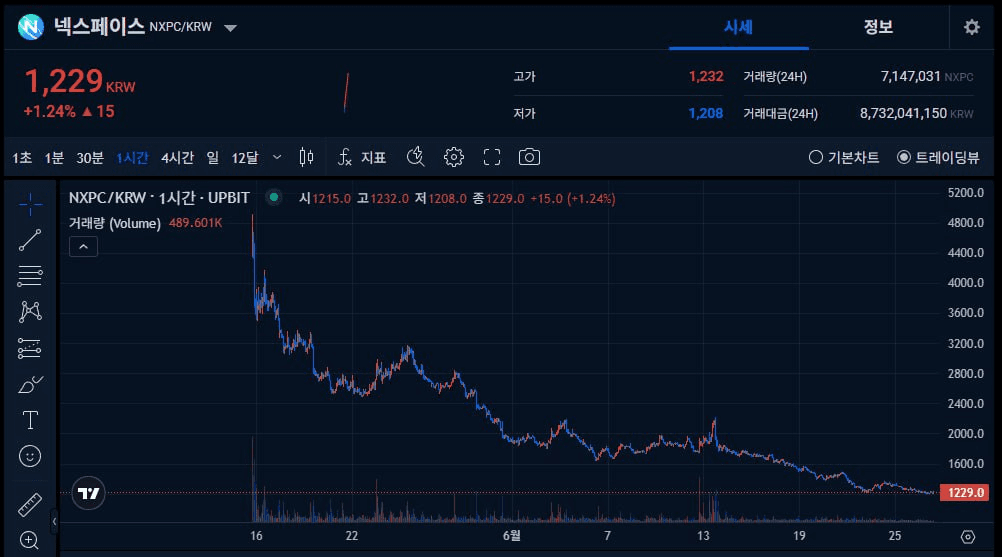Select the crosshair cursor tool
Image resolution: width=1002 pixels, height=557 pixels.
pos(30,205)
